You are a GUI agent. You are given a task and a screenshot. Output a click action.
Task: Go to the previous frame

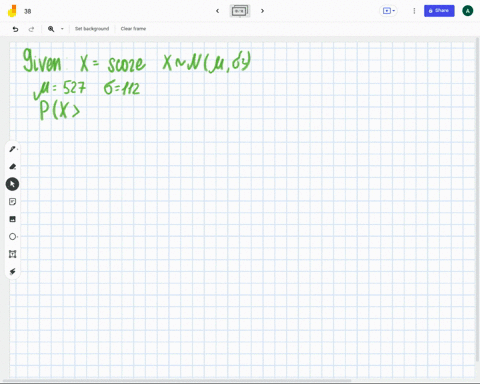click(218, 11)
